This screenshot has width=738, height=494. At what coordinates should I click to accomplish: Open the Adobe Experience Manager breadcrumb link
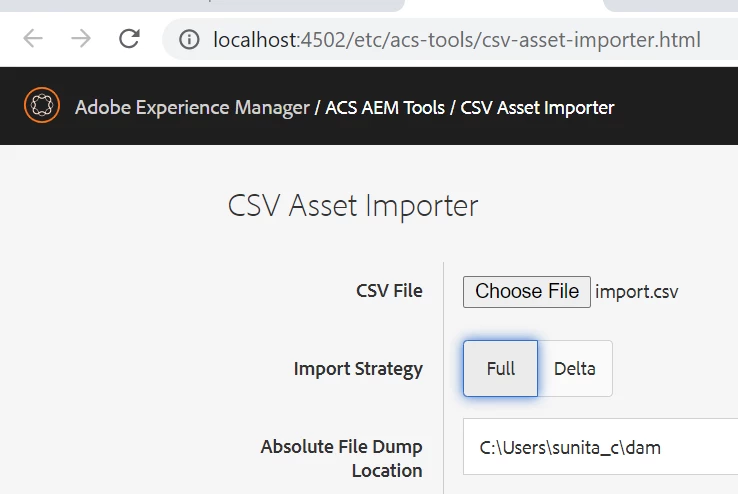point(192,107)
